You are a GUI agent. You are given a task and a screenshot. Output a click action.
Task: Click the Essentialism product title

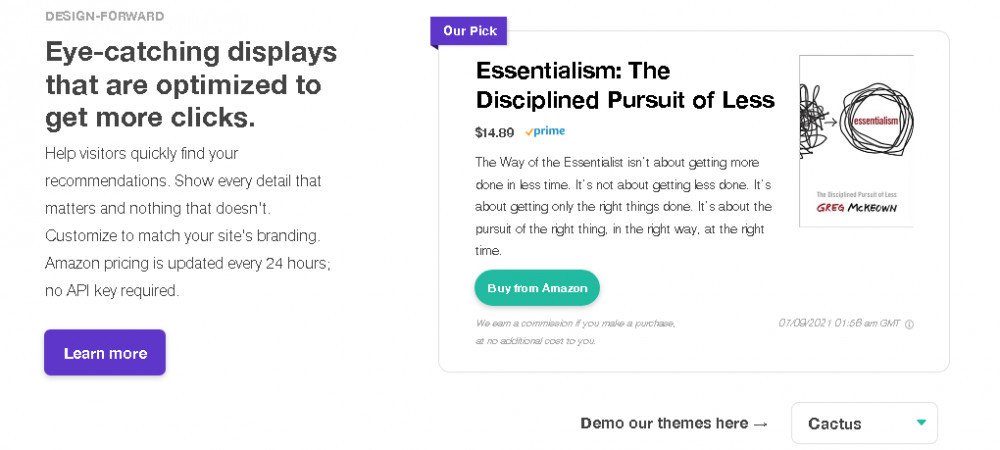click(625, 85)
